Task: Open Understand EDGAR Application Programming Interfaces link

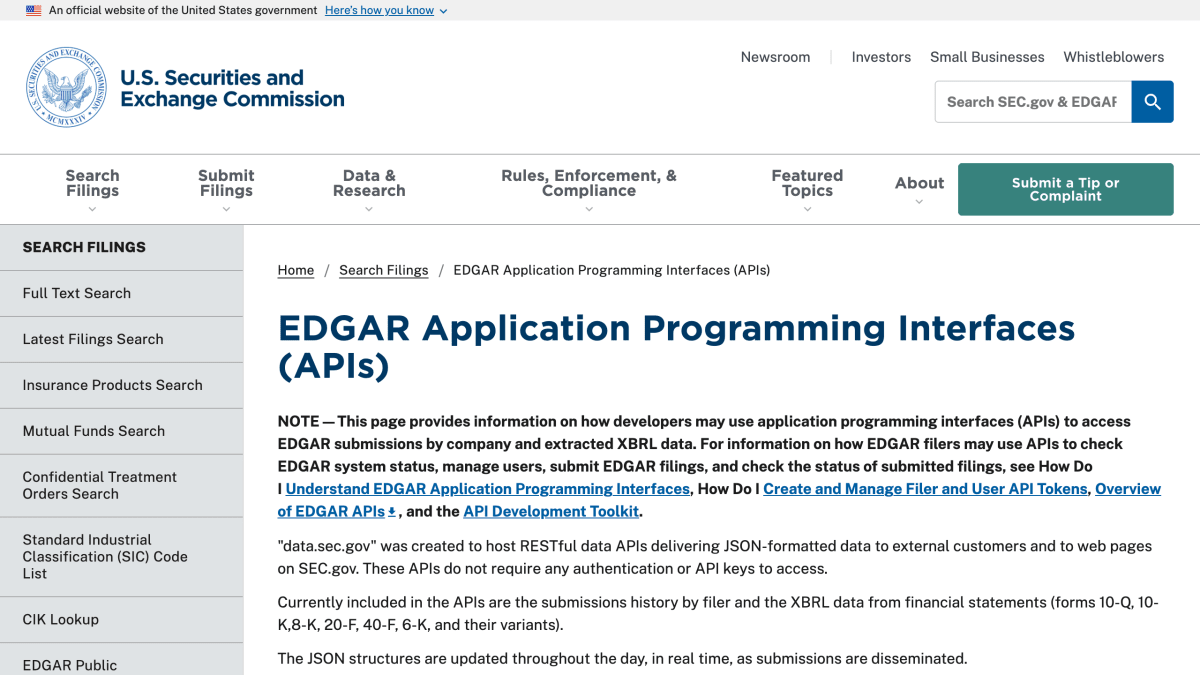Action: point(488,489)
